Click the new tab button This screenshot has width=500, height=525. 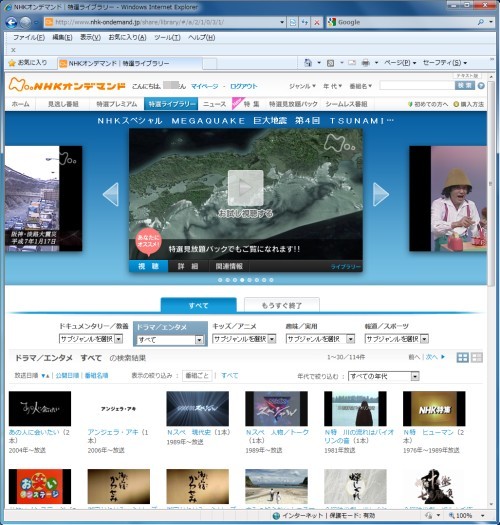[x=210, y=63]
